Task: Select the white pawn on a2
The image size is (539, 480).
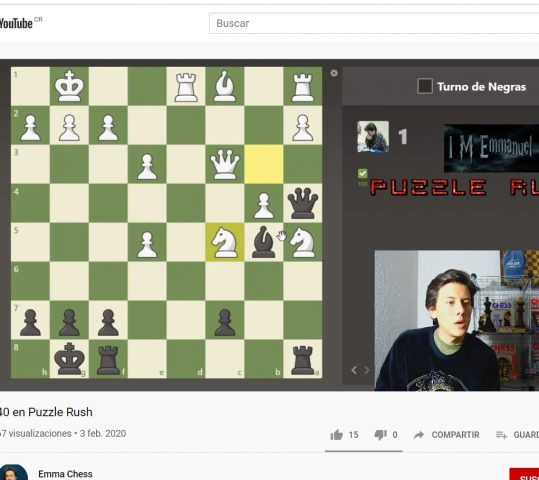Action: tap(302, 128)
